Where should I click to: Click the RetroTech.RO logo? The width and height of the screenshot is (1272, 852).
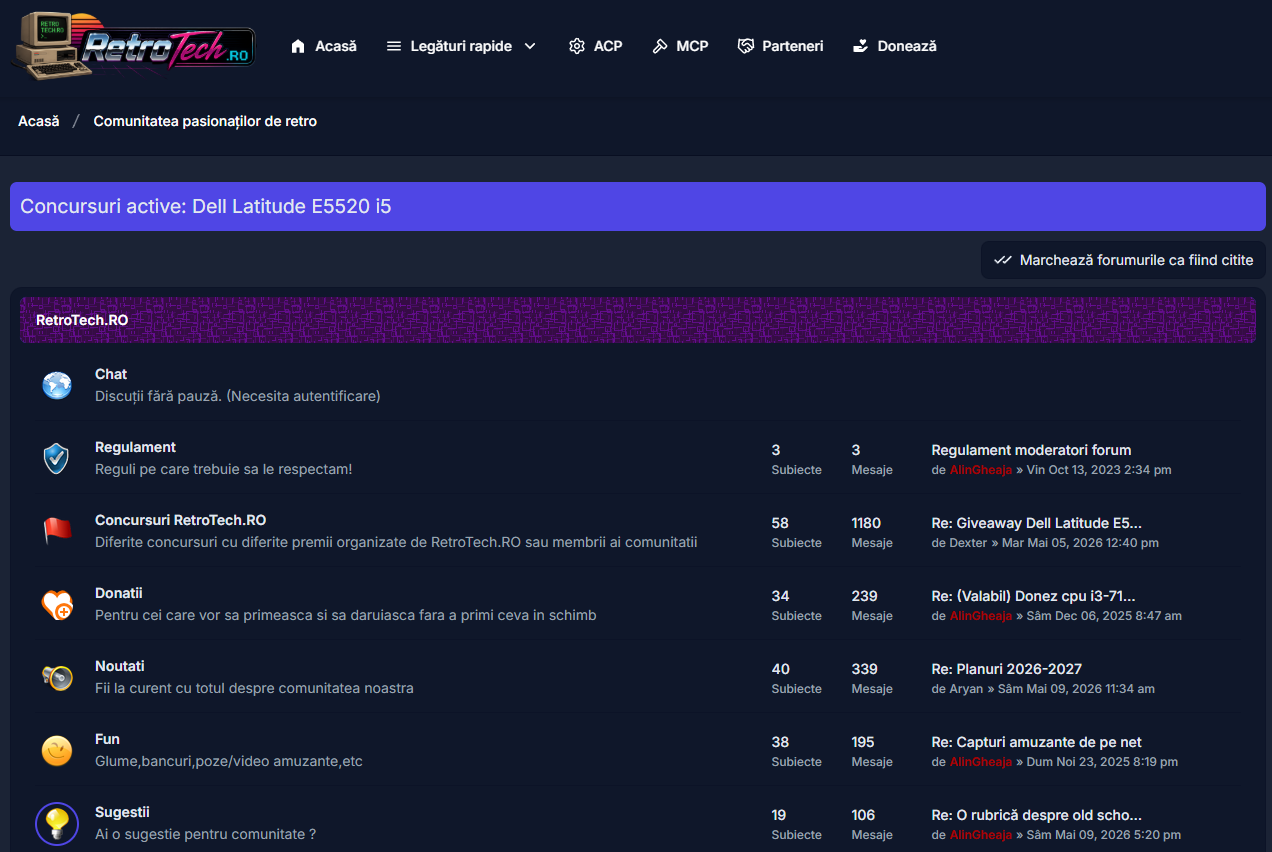tap(133, 46)
